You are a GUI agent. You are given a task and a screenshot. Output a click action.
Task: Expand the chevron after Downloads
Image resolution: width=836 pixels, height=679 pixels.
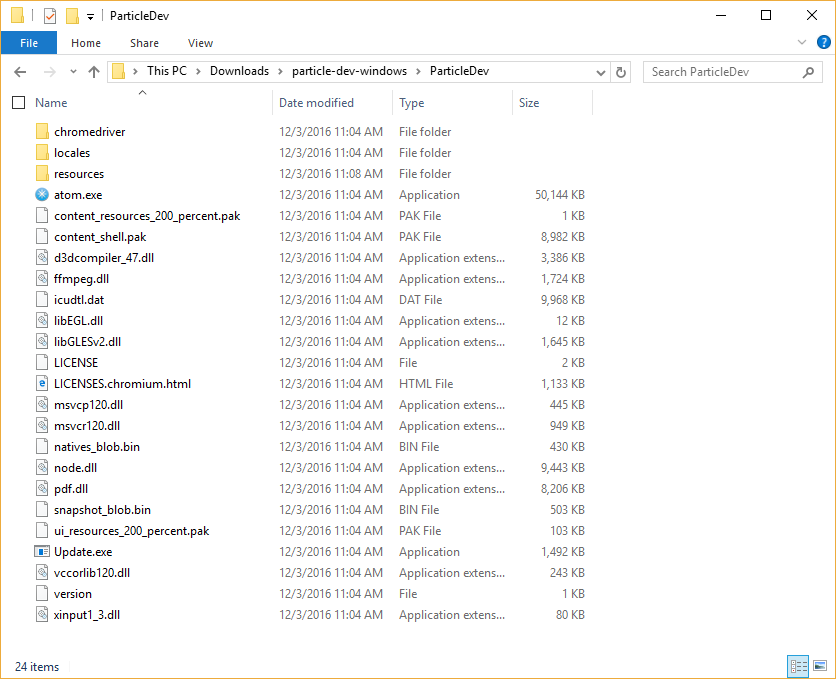[x=280, y=71]
